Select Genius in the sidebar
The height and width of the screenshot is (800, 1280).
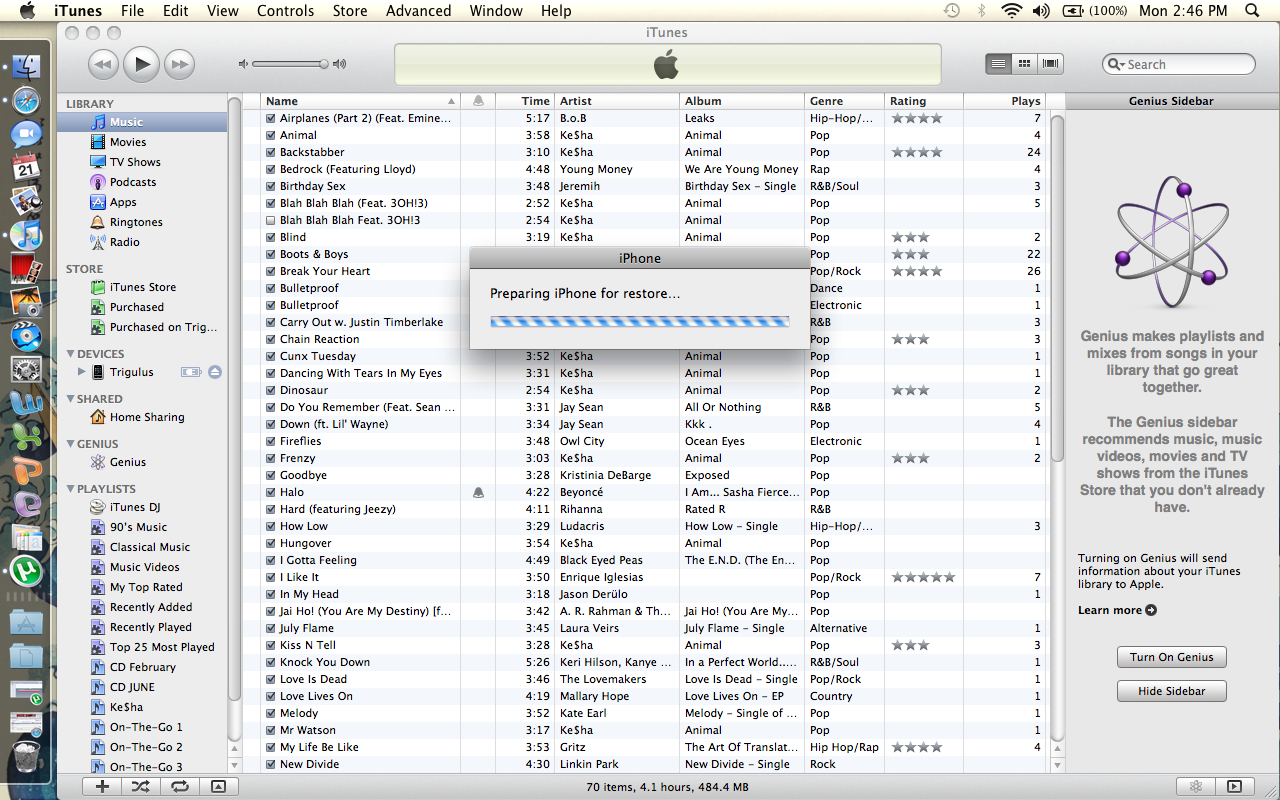coord(128,462)
